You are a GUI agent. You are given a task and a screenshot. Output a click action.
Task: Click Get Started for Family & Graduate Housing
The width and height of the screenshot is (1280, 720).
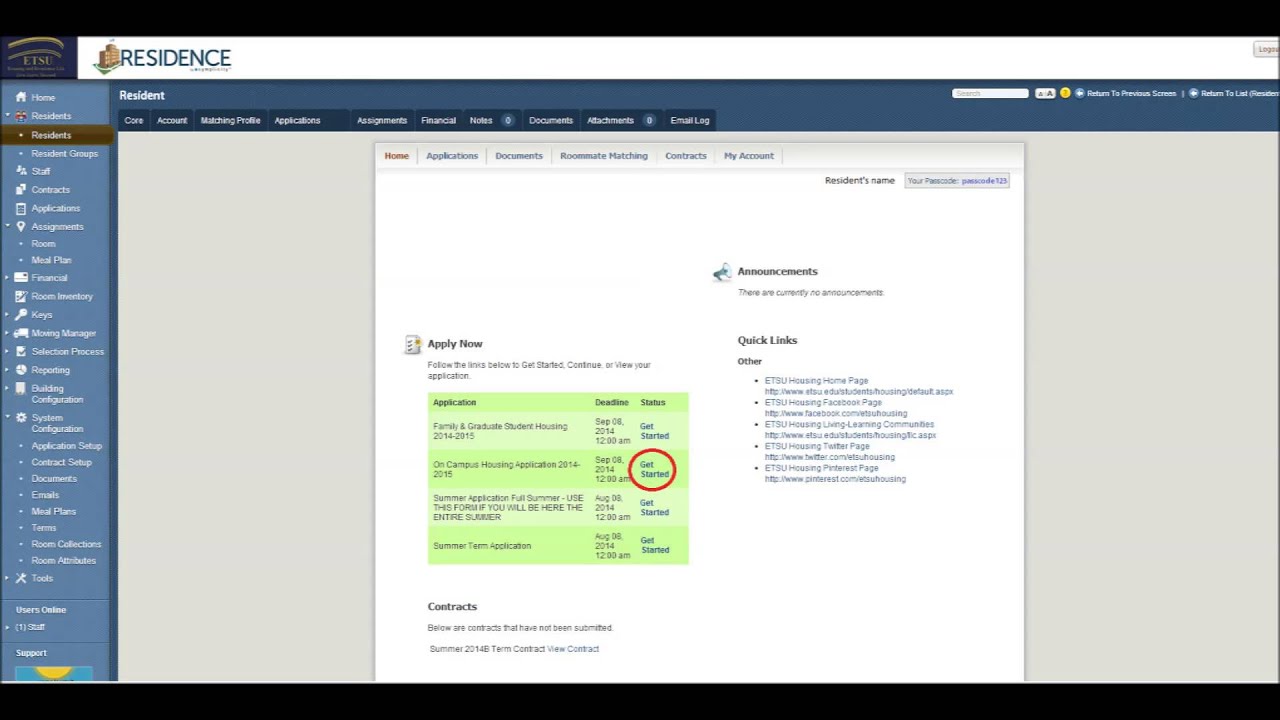point(654,431)
